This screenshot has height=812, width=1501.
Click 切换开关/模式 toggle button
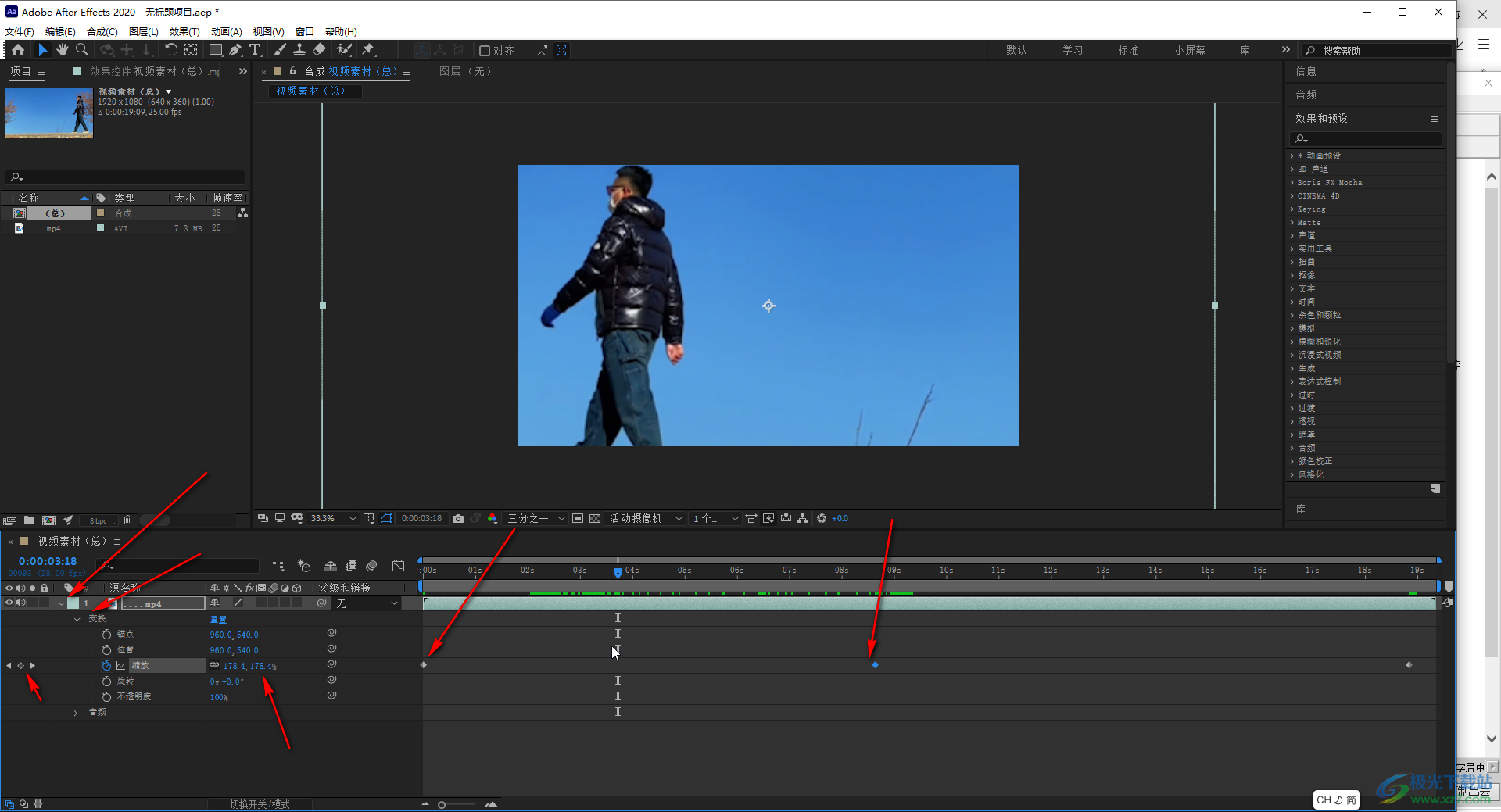click(x=260, y=804)
